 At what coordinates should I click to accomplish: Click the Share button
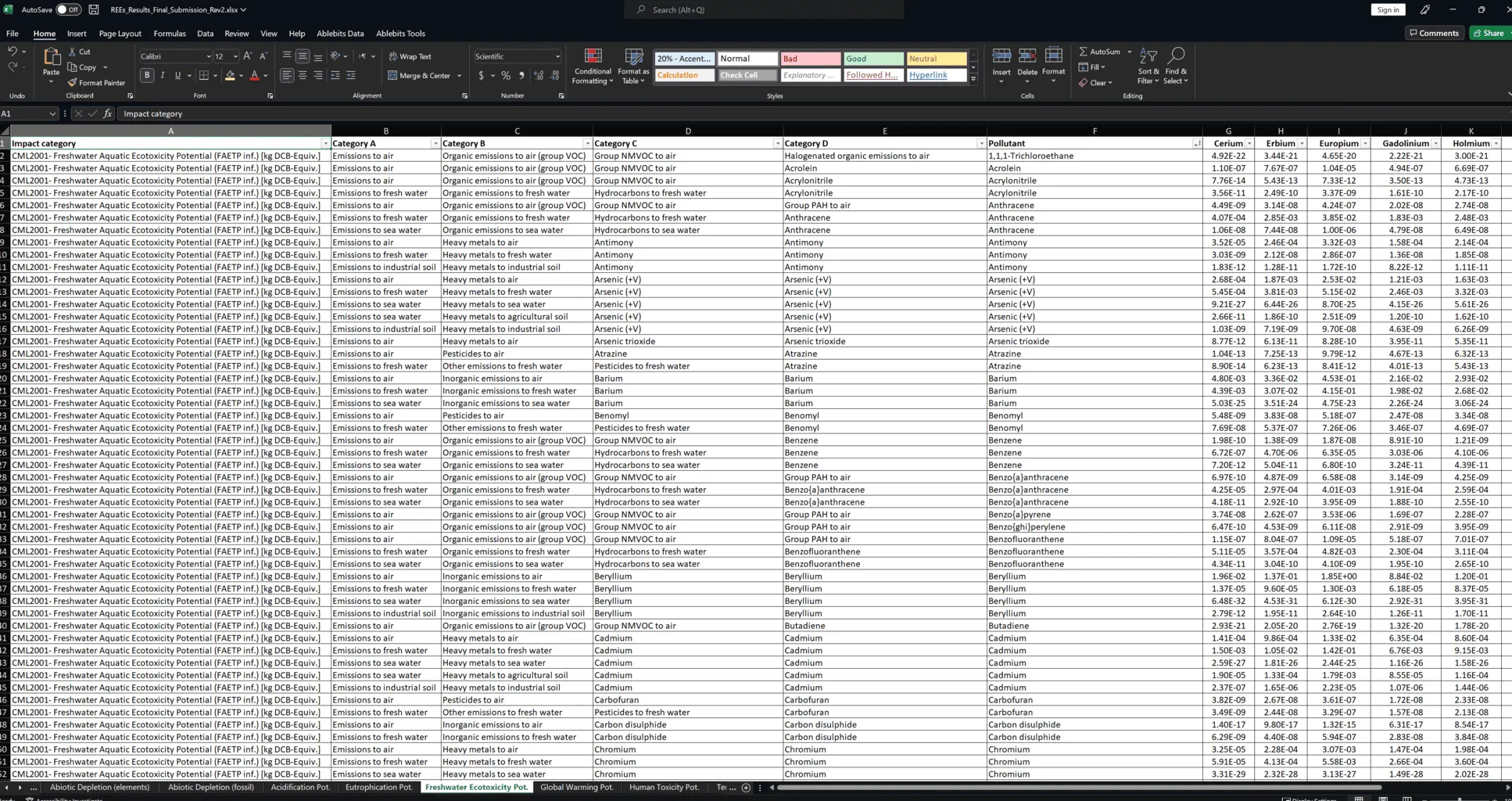click(x=1489, y=33)
